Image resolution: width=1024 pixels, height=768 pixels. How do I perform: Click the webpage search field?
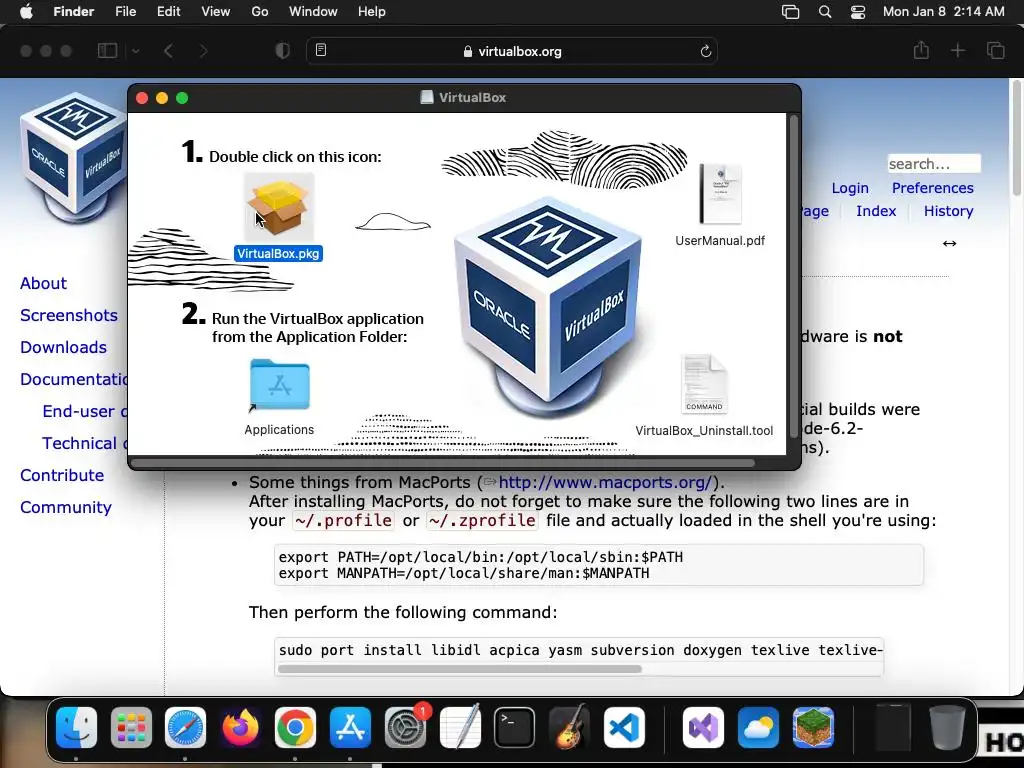934,163
